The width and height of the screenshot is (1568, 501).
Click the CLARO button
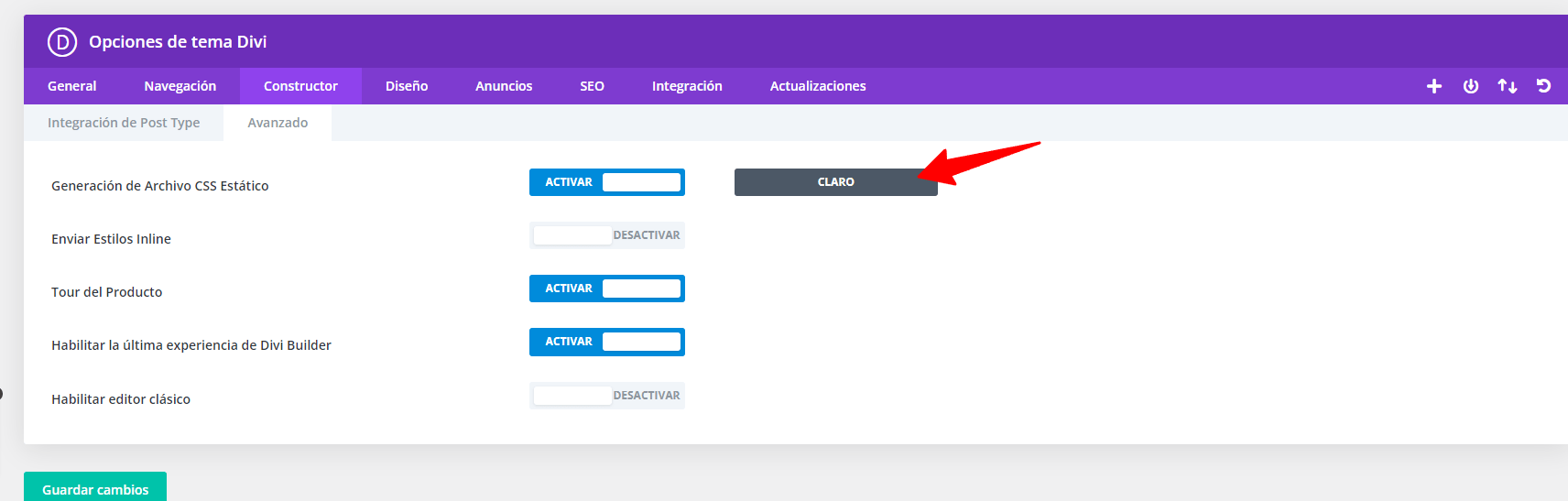click(x=836, y=182)
